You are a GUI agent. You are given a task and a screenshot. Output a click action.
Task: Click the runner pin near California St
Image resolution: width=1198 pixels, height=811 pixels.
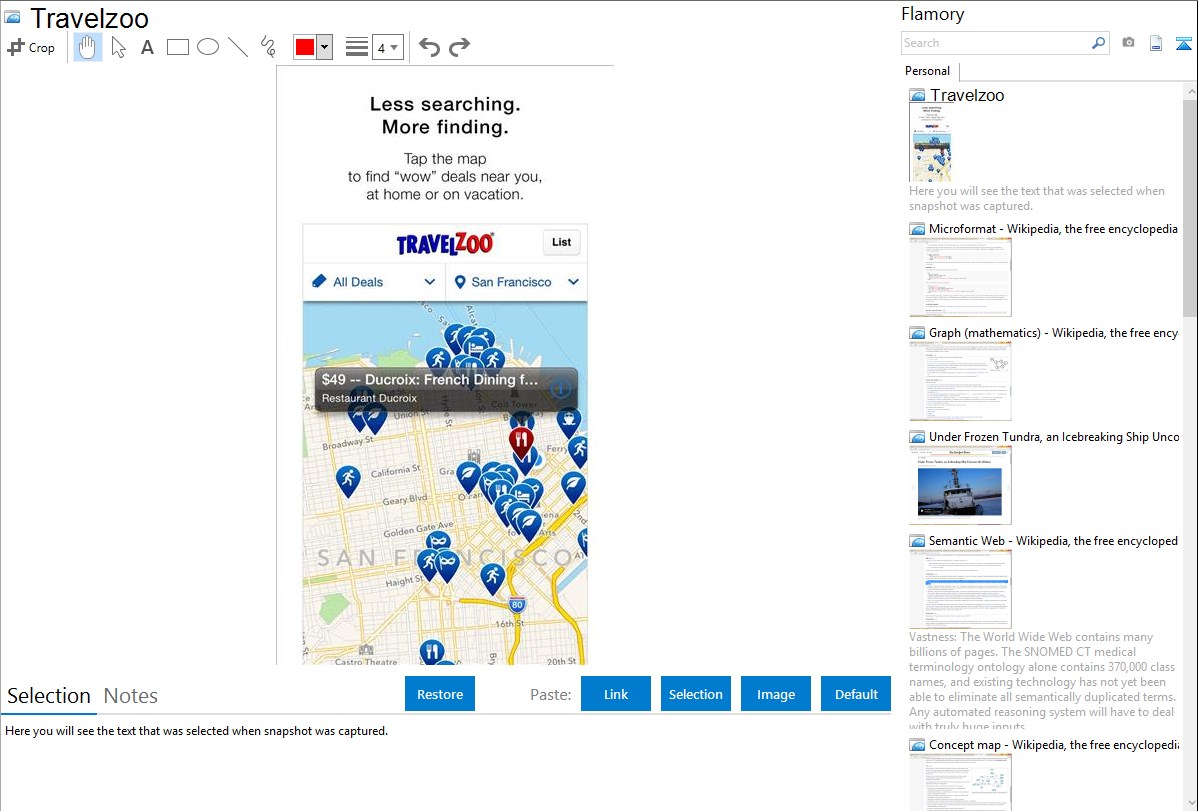[x=348, y=482]
